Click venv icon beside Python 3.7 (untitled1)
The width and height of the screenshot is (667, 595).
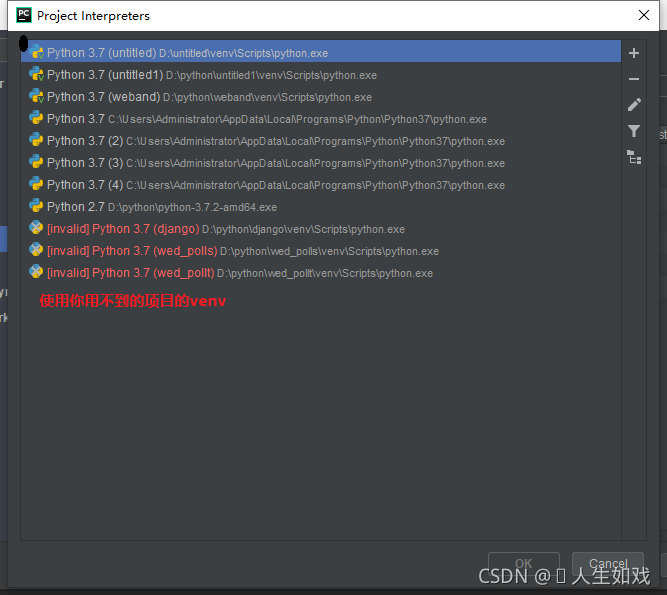pyautogui.click(x=36, y=74)
